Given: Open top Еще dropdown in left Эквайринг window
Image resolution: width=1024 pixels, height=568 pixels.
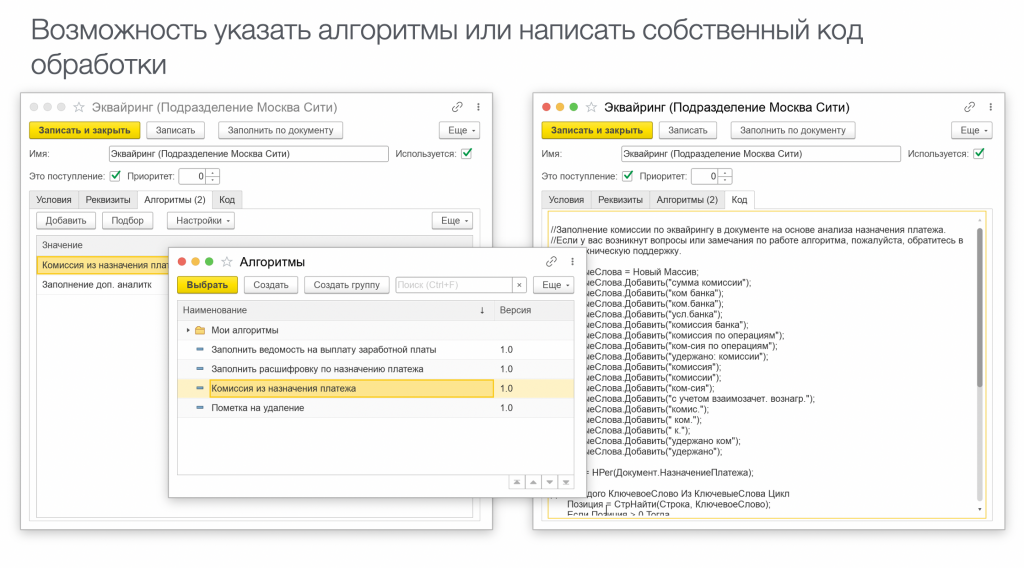Looking at the screenshot, I should pos(460,131).
